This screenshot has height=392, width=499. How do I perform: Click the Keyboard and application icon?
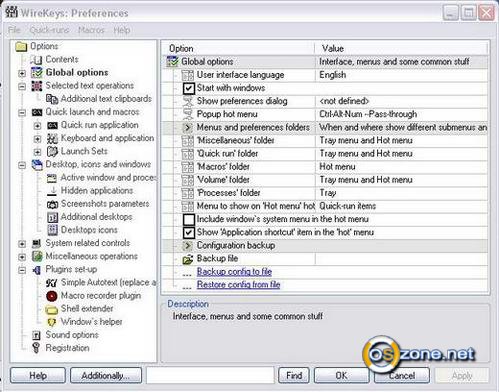(x=52, y=138)
